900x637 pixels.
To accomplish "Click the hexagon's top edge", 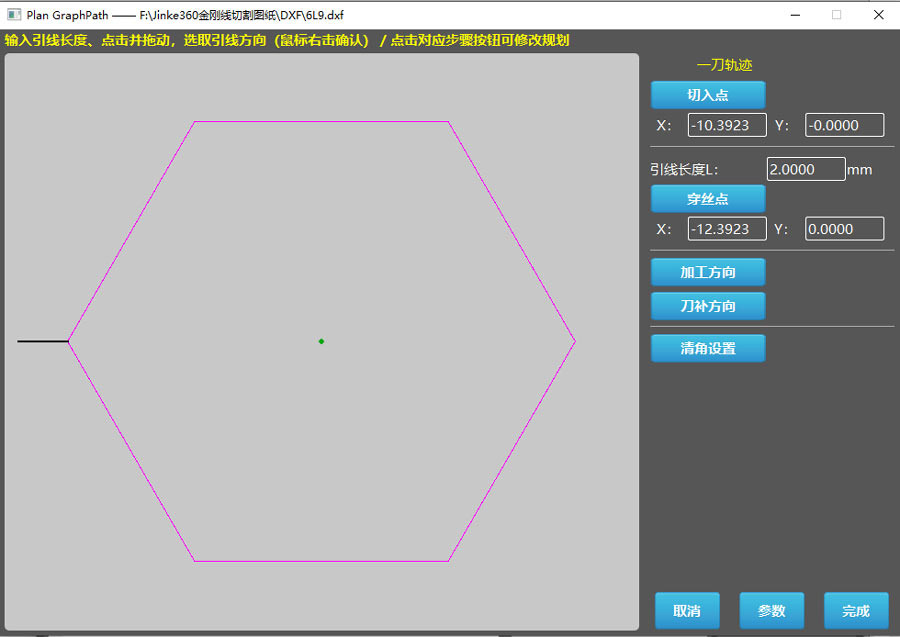I will (x=321, y=122).
